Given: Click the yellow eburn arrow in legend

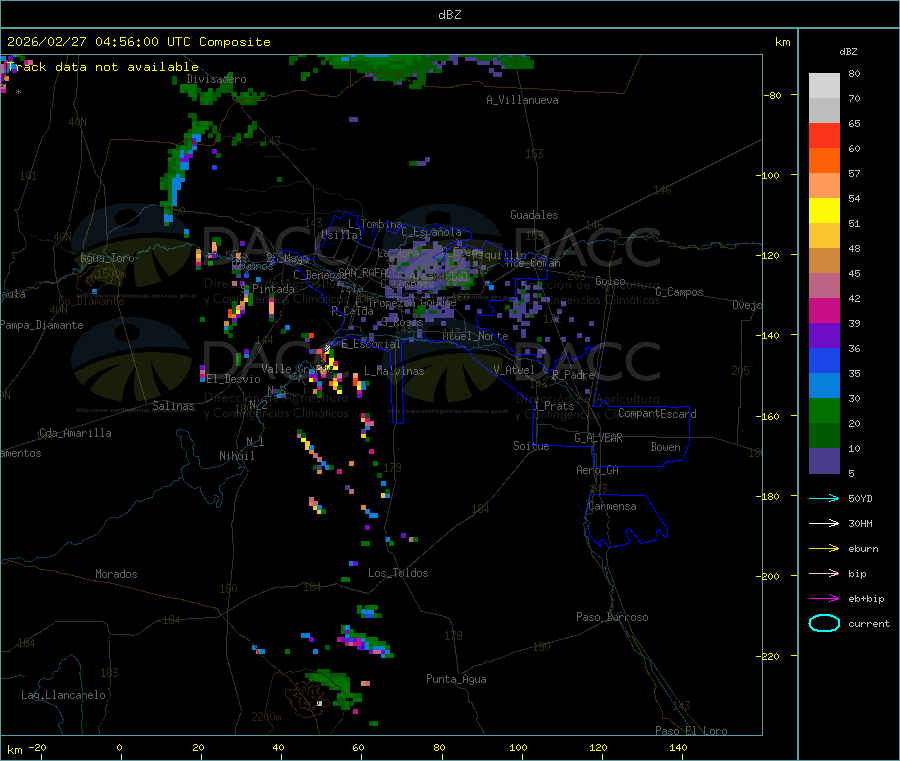Looking at the screenshot, I should click(824, 549).
